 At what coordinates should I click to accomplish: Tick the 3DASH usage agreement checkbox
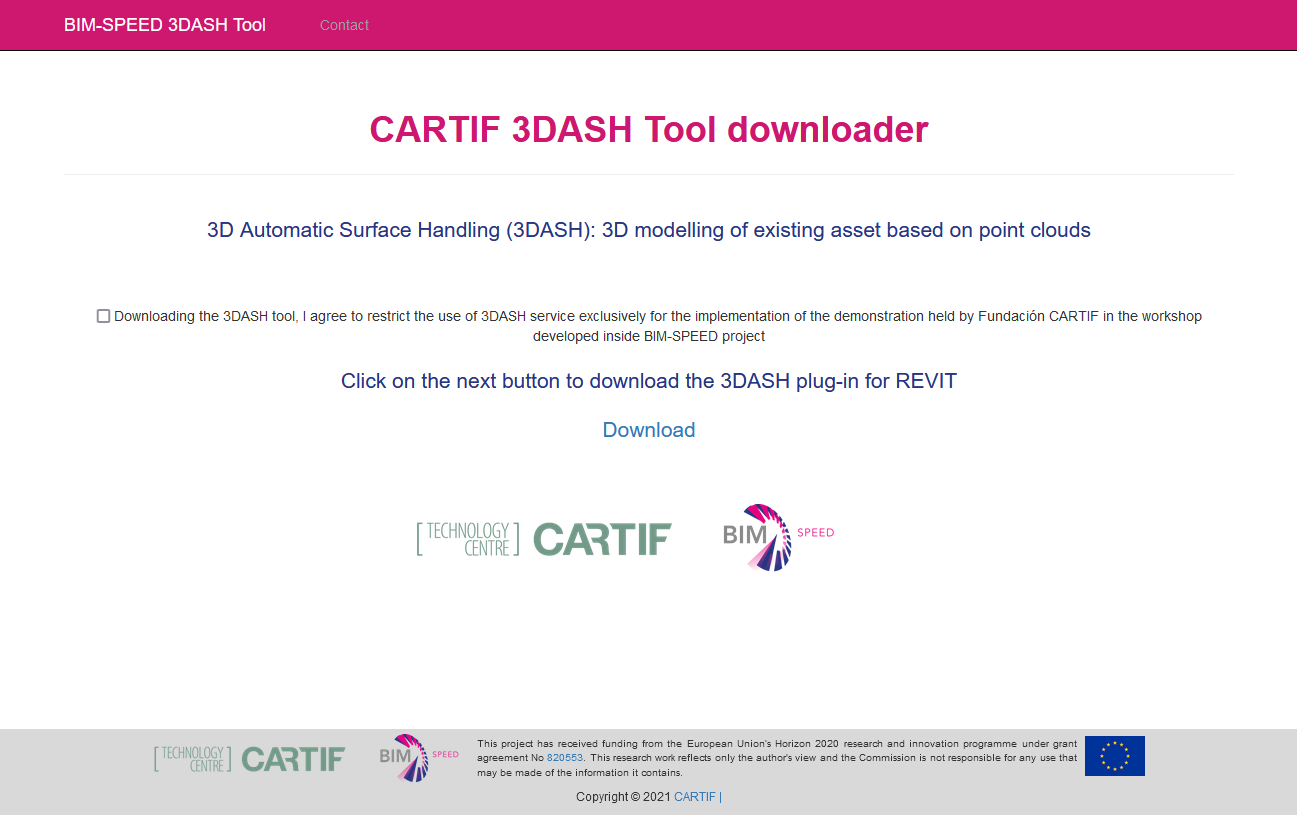[x=103, y=316]
